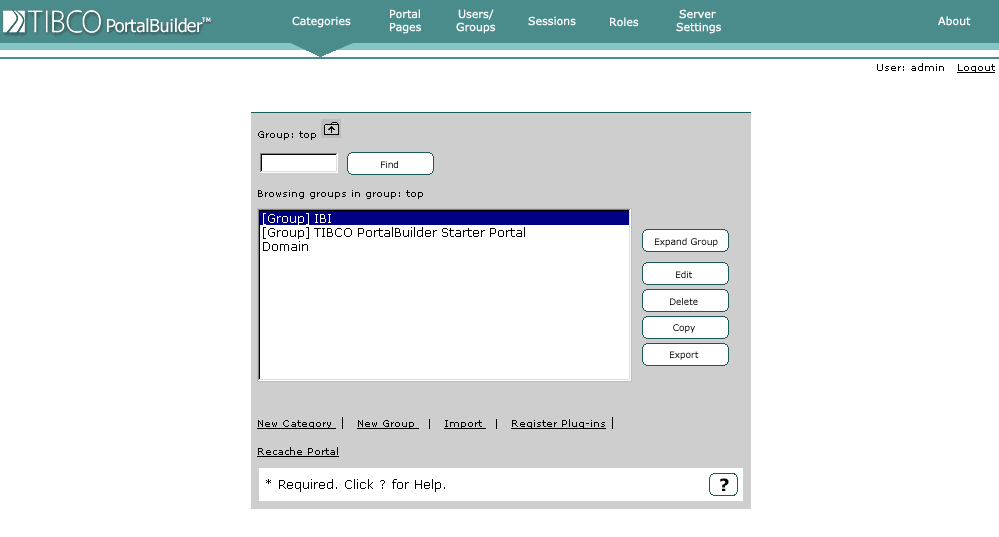Click the TIBCO PortalBuilder logo
Viewport: 999px width, 537px height.
107,22
